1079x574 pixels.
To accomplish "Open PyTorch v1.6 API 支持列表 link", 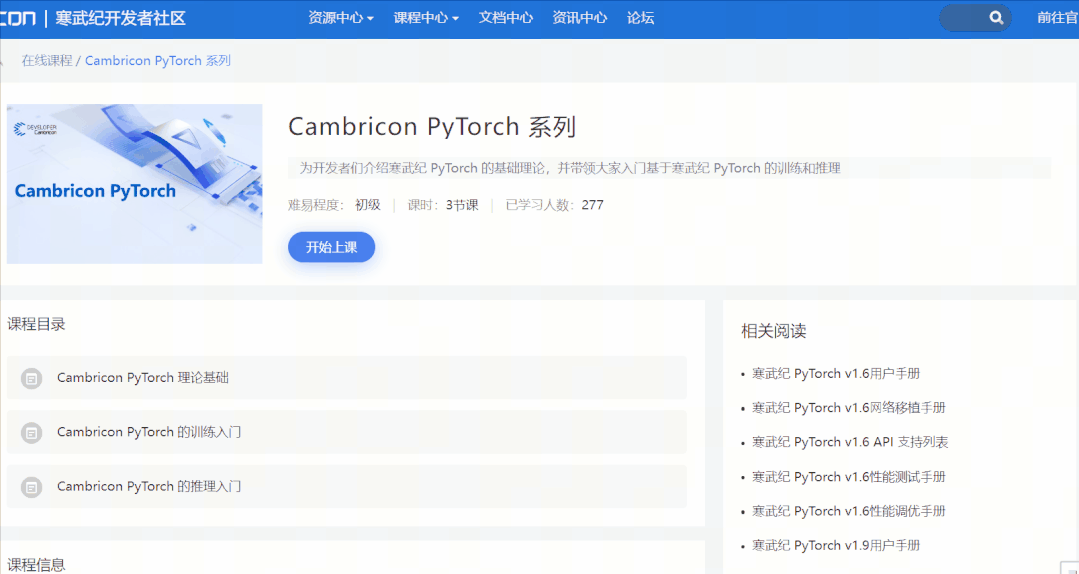I will pyautogui.click(x=850, y=443).
